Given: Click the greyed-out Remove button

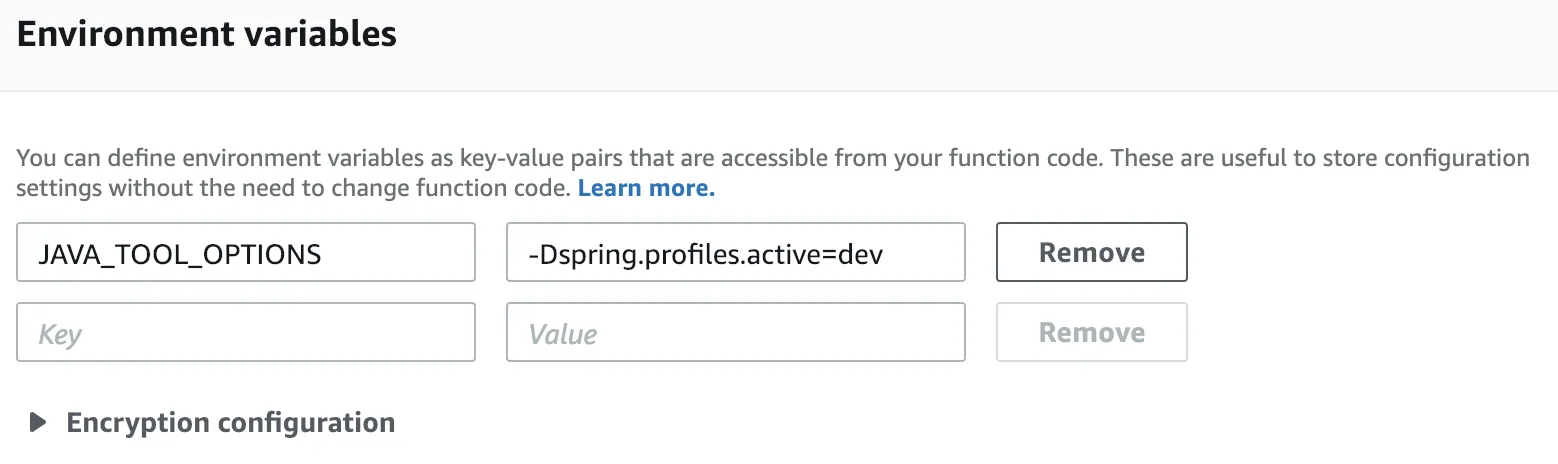Looking at the screenshot, I should point(1091,332).
